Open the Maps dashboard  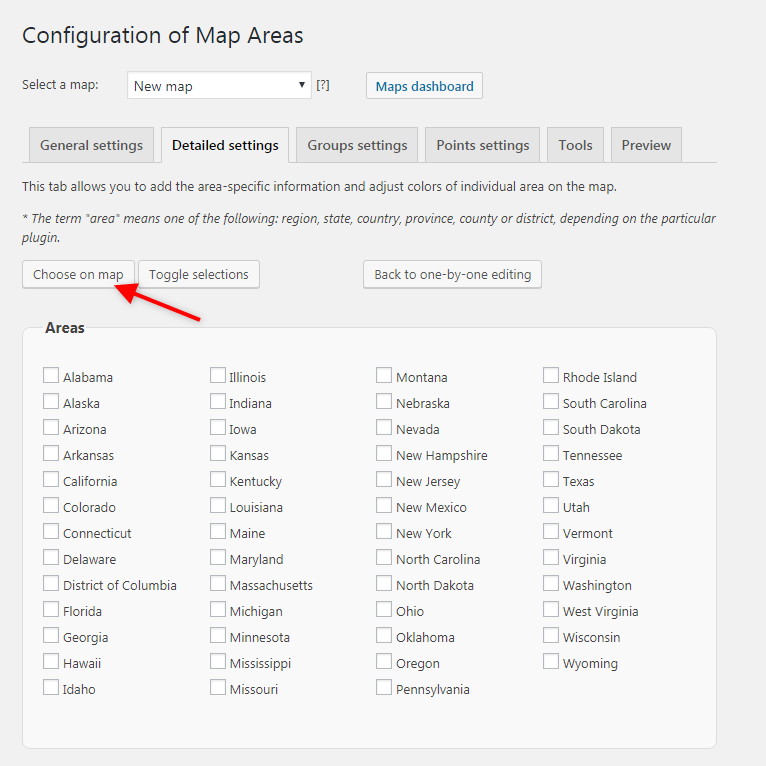coord(424,86)
